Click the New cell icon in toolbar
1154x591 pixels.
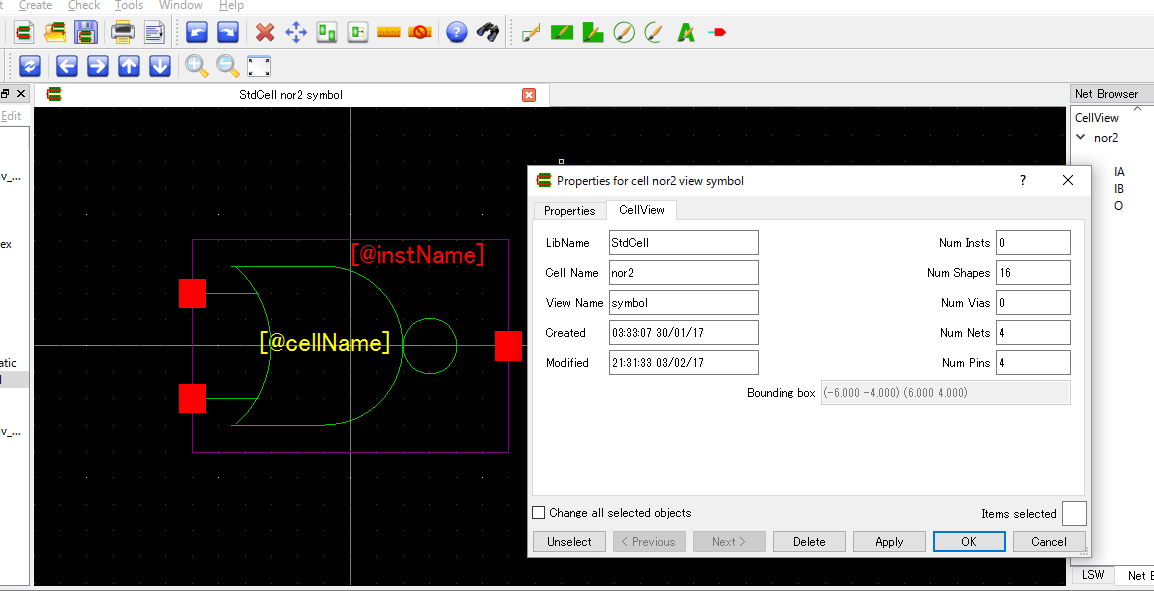pos(24,32)
